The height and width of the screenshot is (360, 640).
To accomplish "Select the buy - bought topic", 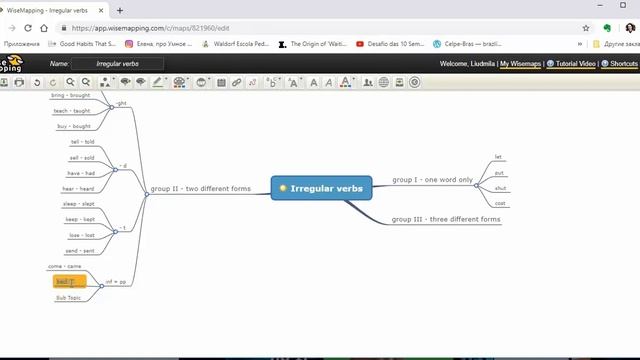I will tap(73, 127).
